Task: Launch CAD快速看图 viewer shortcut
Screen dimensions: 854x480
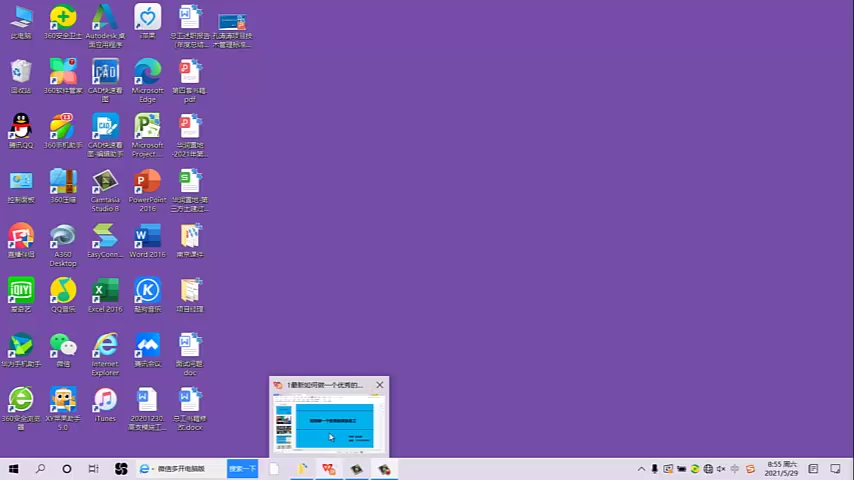Action: click(x=105, y=81)
